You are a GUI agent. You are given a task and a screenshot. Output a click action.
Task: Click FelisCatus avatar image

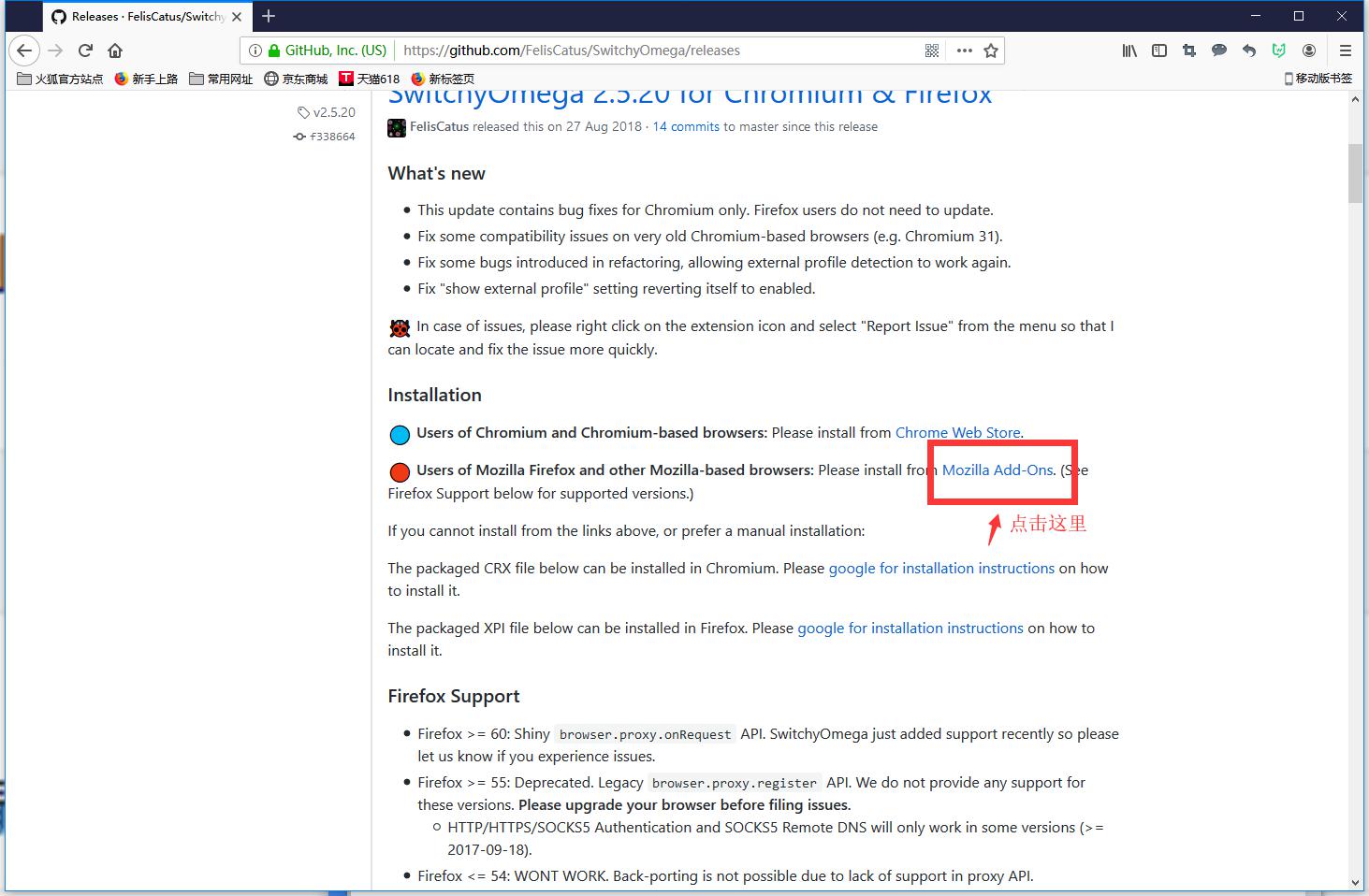(397, 127)
